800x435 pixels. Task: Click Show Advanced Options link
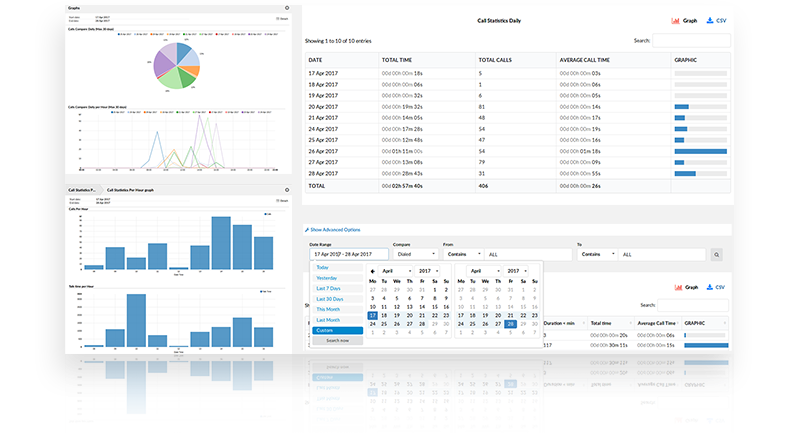coord(335,230)
